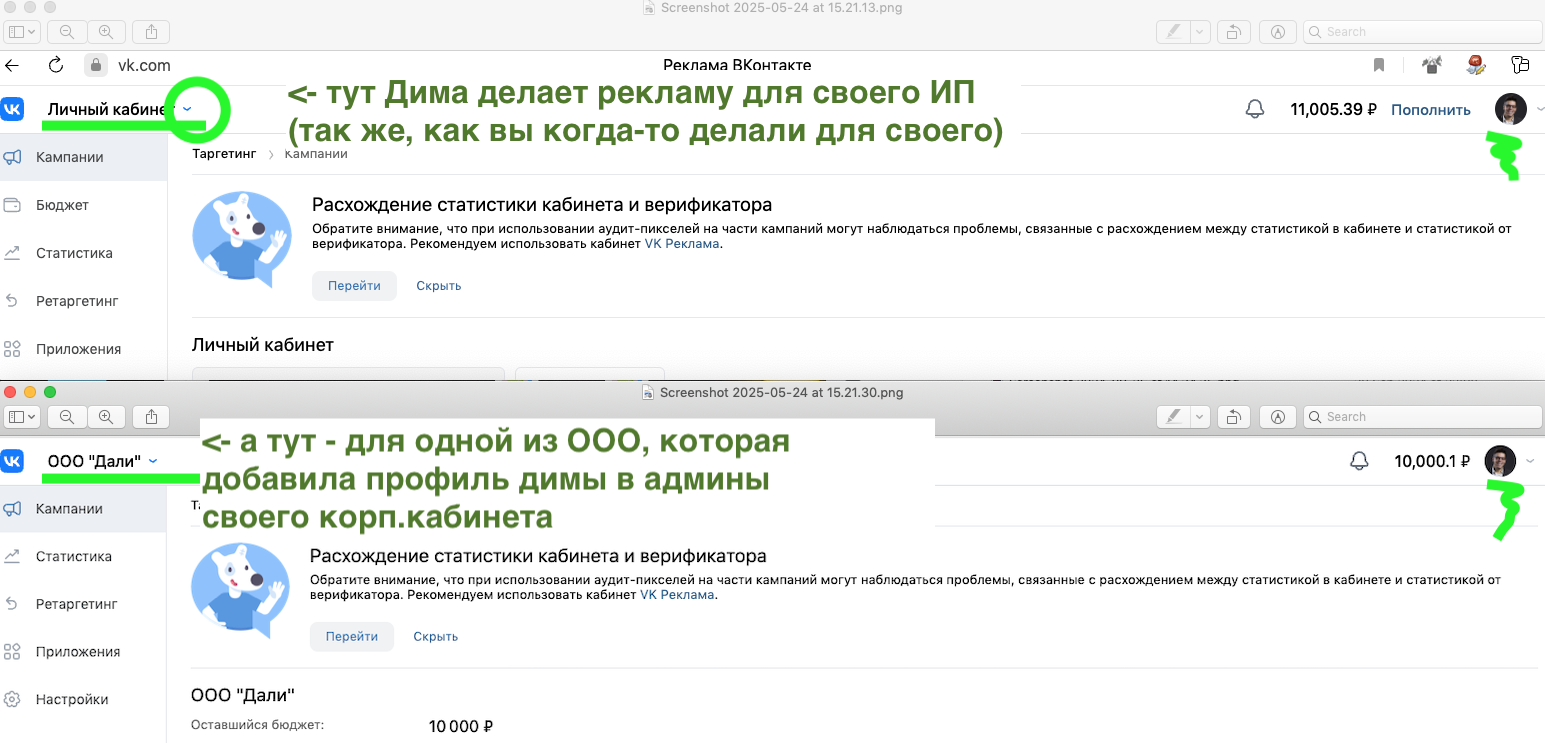The height and width of the screenshot is (743, 1545).
Task: Follow VK Реклама link in ООО "Дали" notice
Action: (677, 594)
